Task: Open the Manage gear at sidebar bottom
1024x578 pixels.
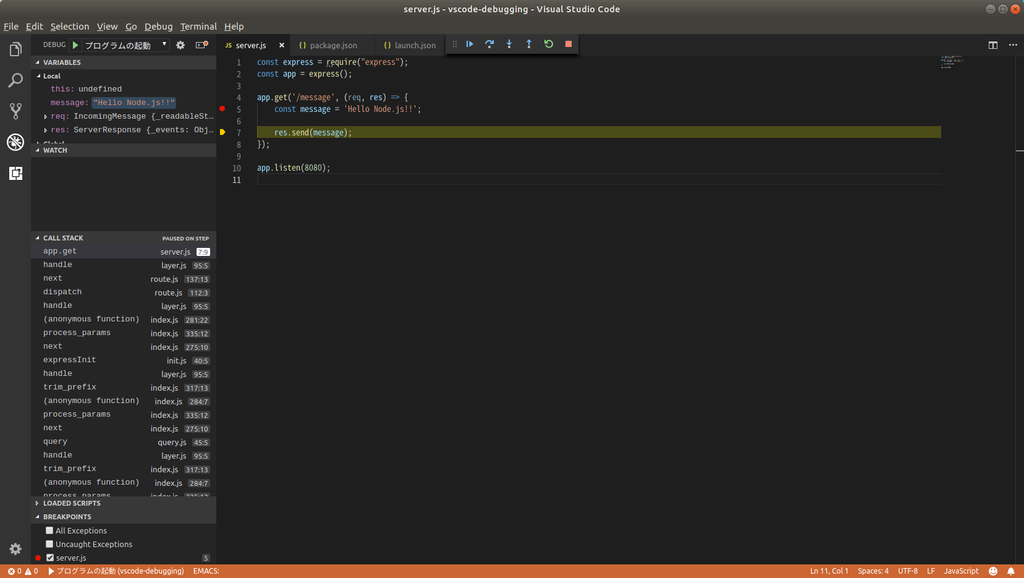Action: pyautogui.click(x=15, y=549)
